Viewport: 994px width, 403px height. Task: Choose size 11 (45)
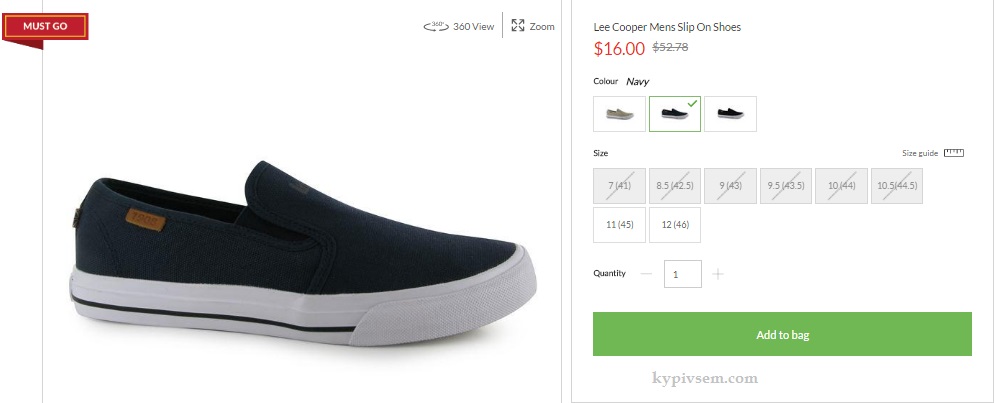[619, 225]
